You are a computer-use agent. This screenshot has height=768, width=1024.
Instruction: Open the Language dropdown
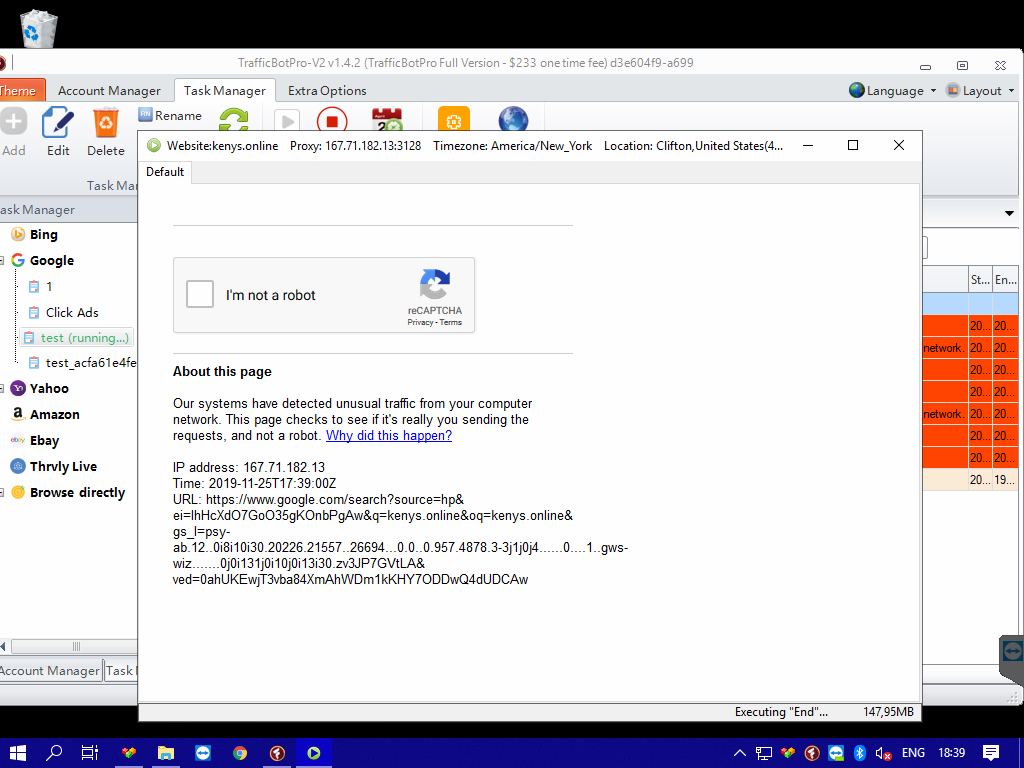coord(892,90)
